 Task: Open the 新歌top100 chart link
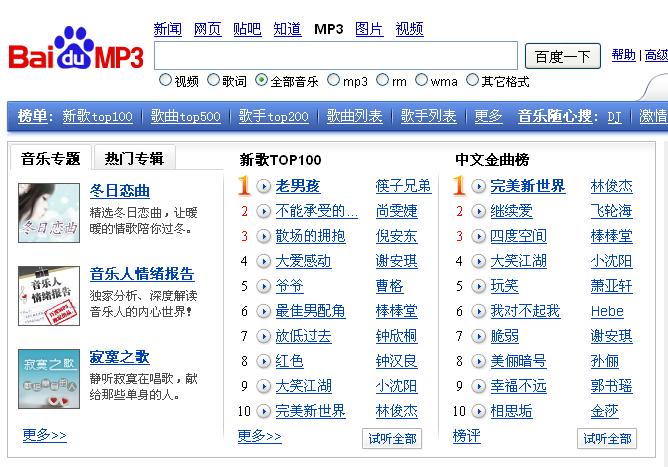point(98,116)
